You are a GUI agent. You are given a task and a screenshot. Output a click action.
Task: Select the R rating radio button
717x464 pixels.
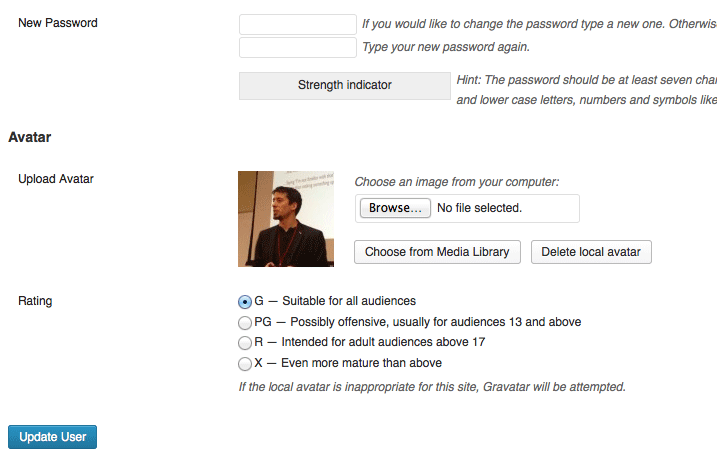[x=245, y=343]
